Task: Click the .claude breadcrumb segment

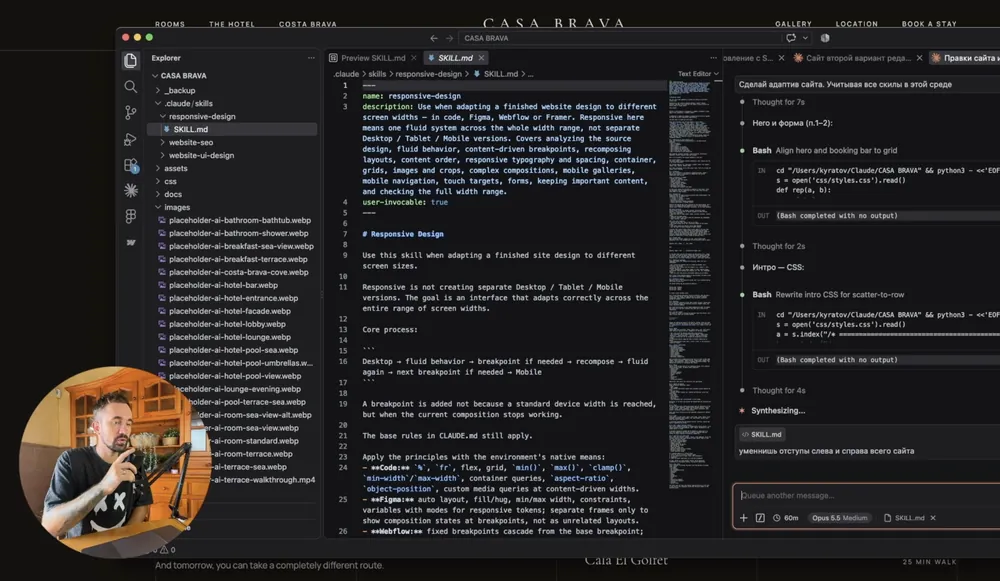Action: pos(346,74)
